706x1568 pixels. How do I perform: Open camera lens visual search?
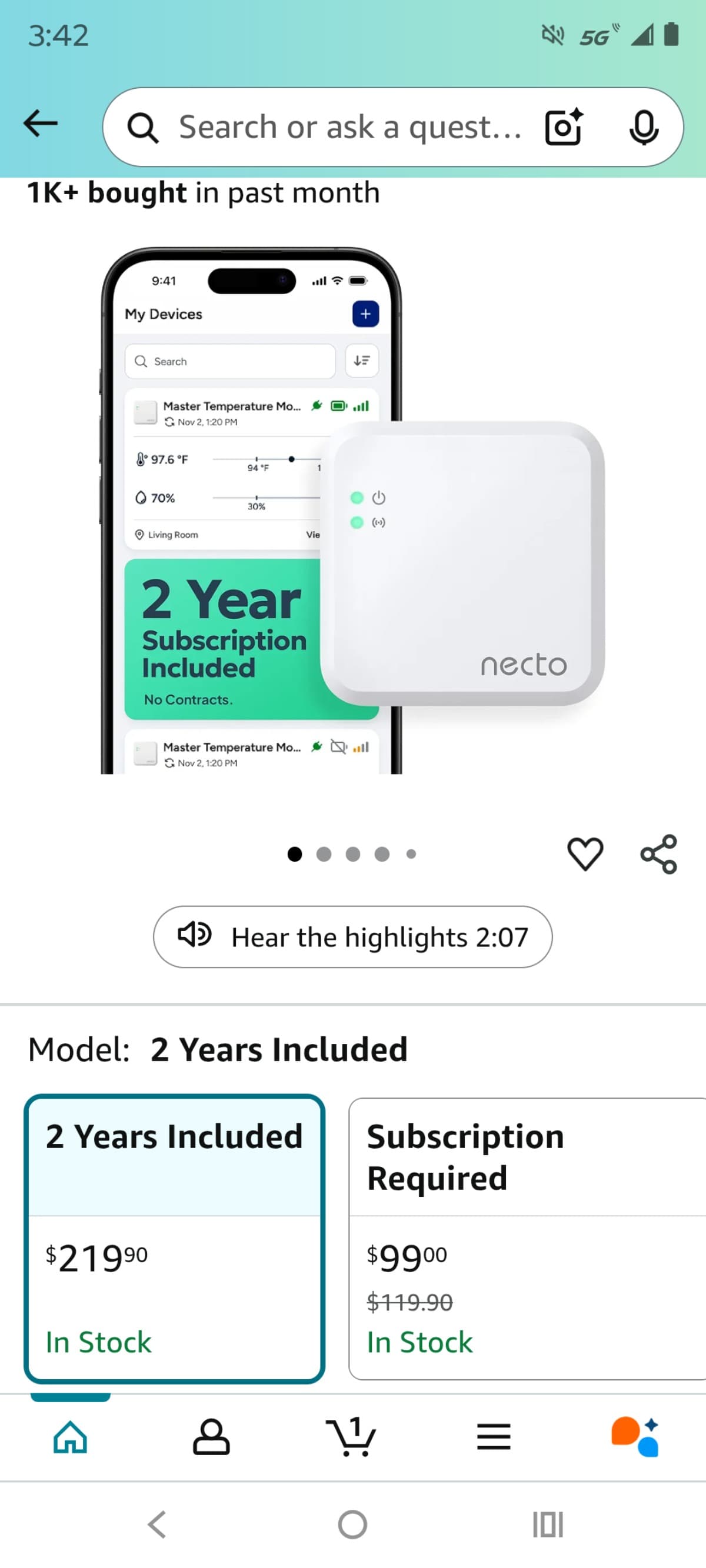pos(564,127)
